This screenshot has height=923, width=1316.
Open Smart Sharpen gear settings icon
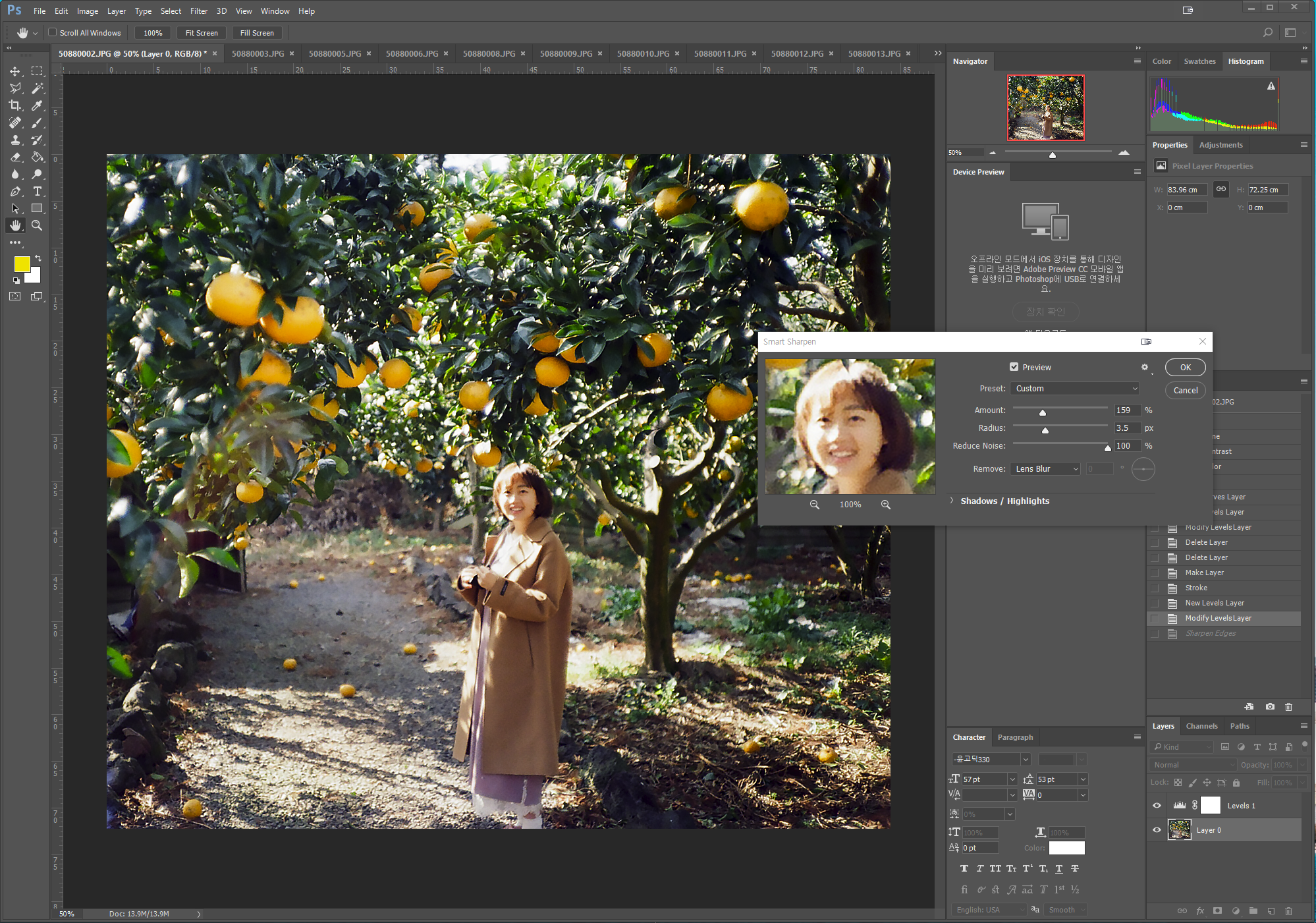pos(1145,368)
